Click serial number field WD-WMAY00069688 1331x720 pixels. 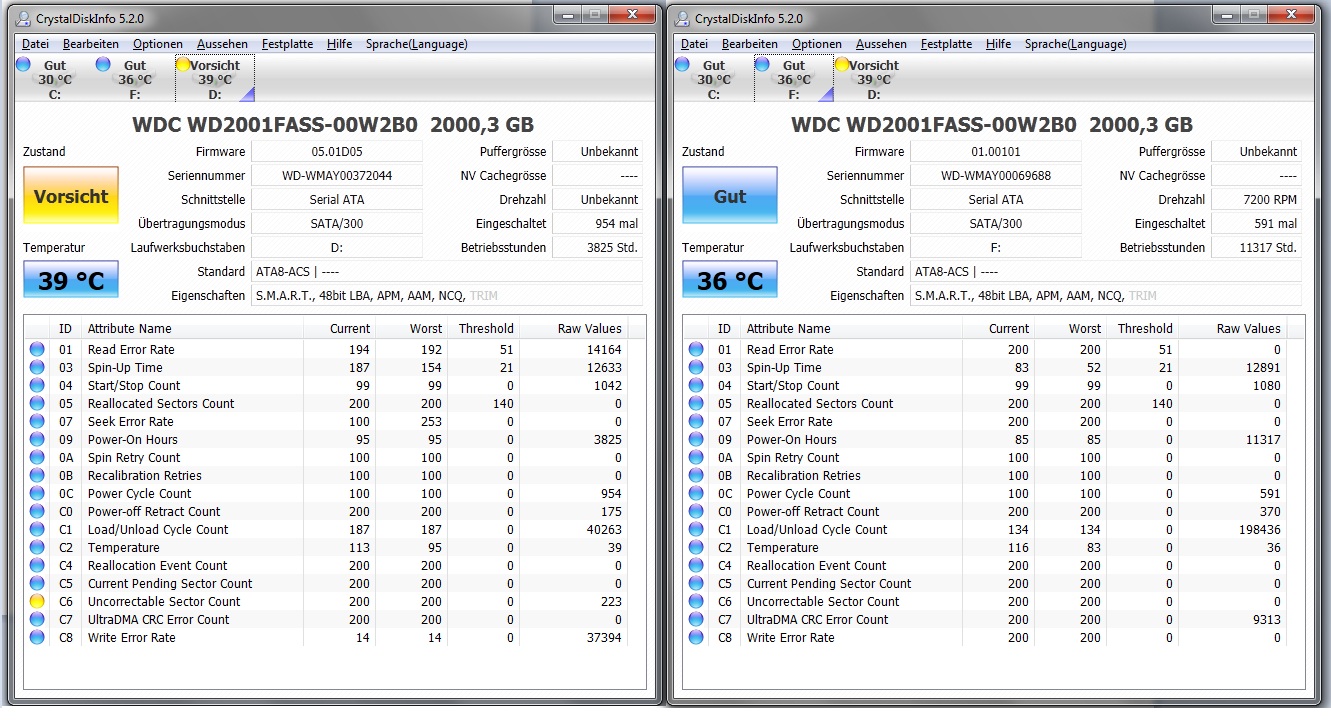point(996,175)
